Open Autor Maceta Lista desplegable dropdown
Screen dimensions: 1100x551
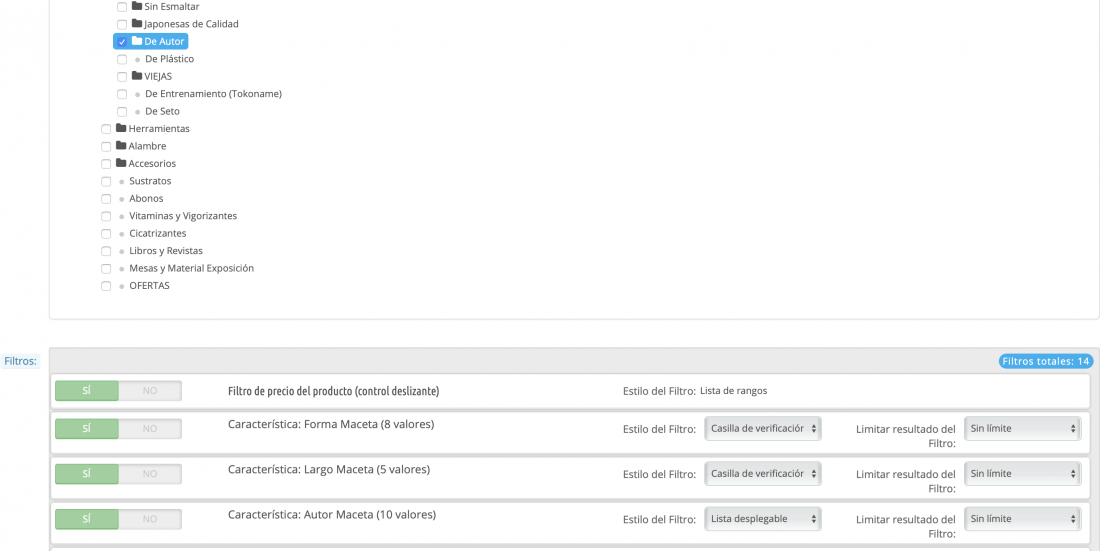(763, 519)
